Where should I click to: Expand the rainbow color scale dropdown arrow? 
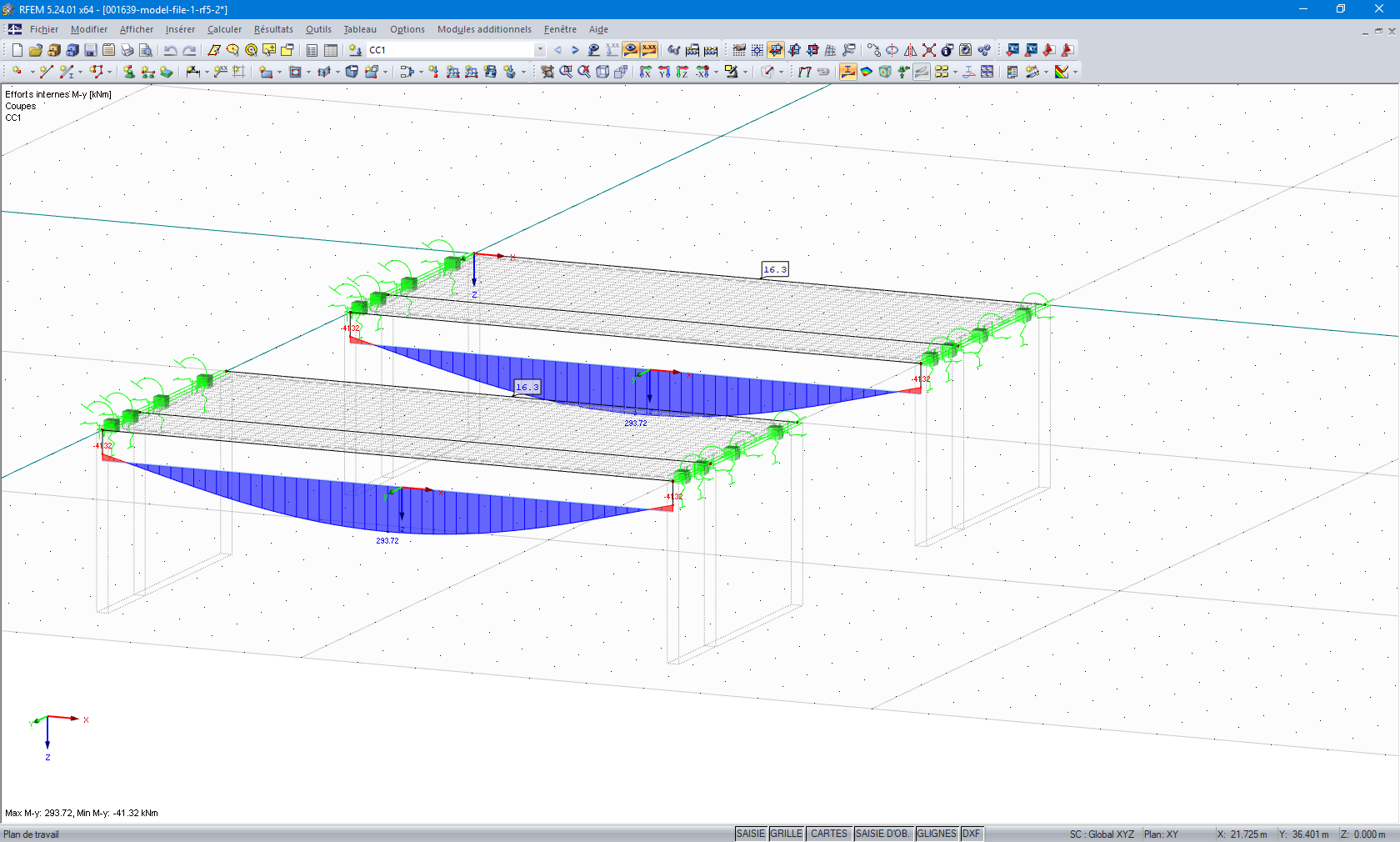1075,72
